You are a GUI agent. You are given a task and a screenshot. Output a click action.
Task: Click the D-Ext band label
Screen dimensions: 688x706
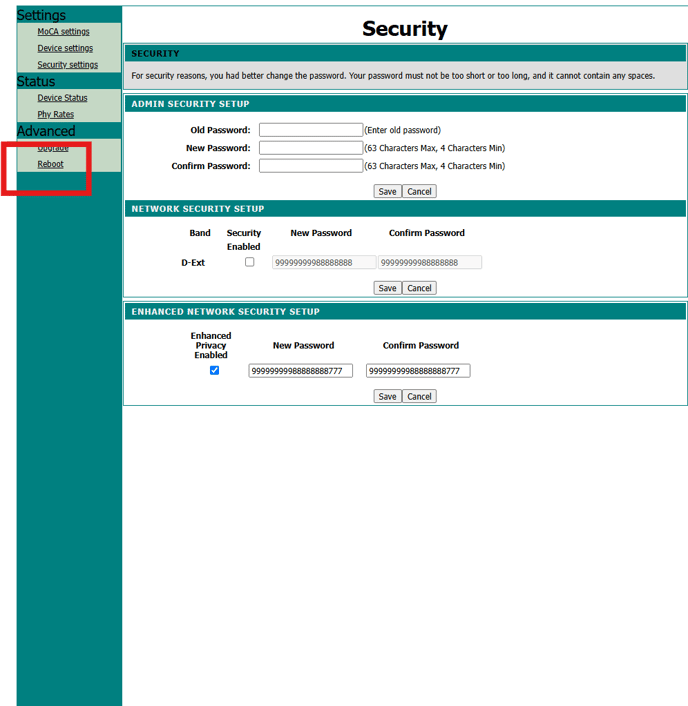pyautogui.click(x=193, y=262)
